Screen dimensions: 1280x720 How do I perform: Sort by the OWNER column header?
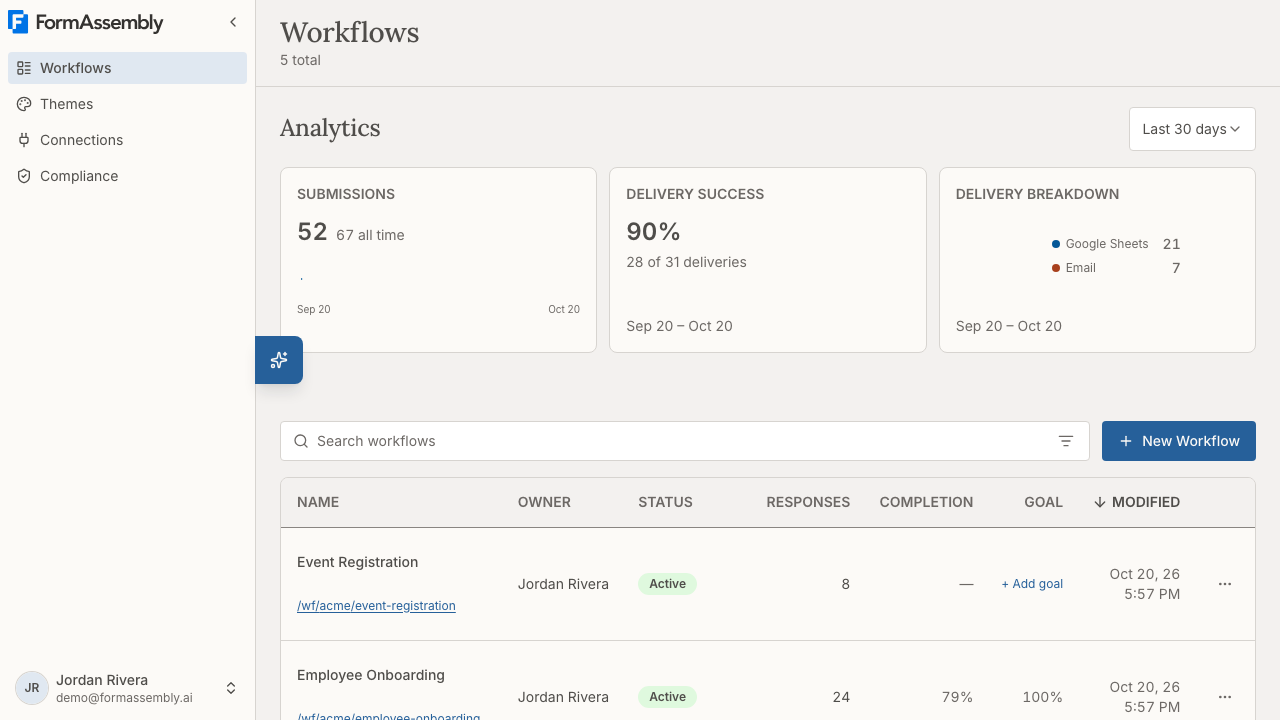tap(544, 502)
